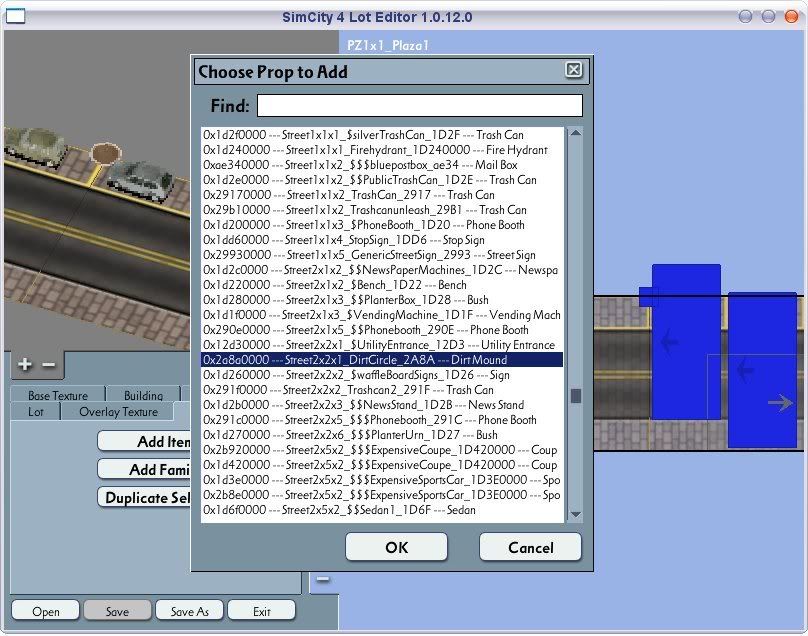Confirm the prop choice with OK

(x=396, y=547)
